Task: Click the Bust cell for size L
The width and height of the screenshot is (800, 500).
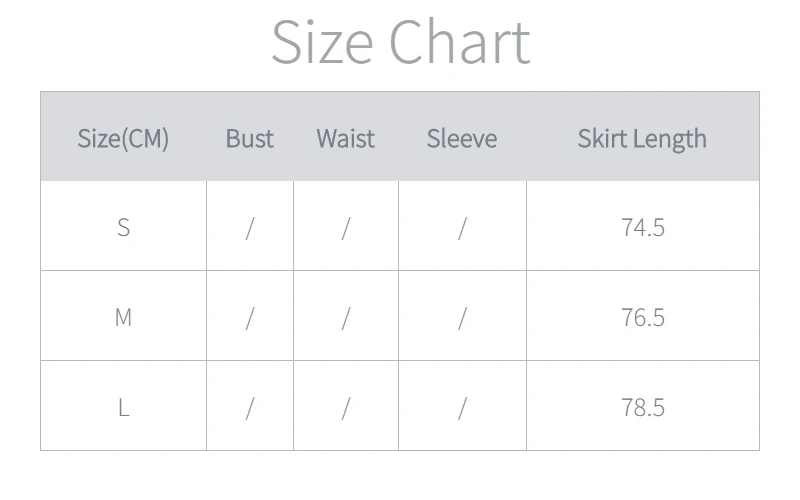Action: coord(249,408)
